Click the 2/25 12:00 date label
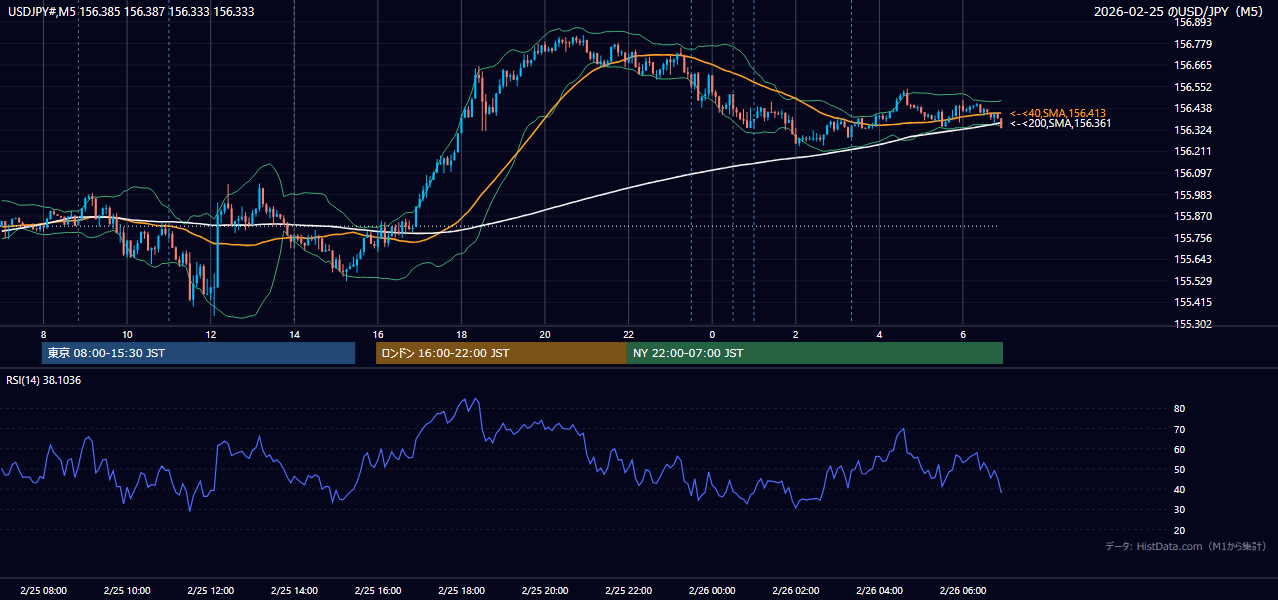Image resolution: width=1278 pixels, height=600 pixels. [211, 591]
